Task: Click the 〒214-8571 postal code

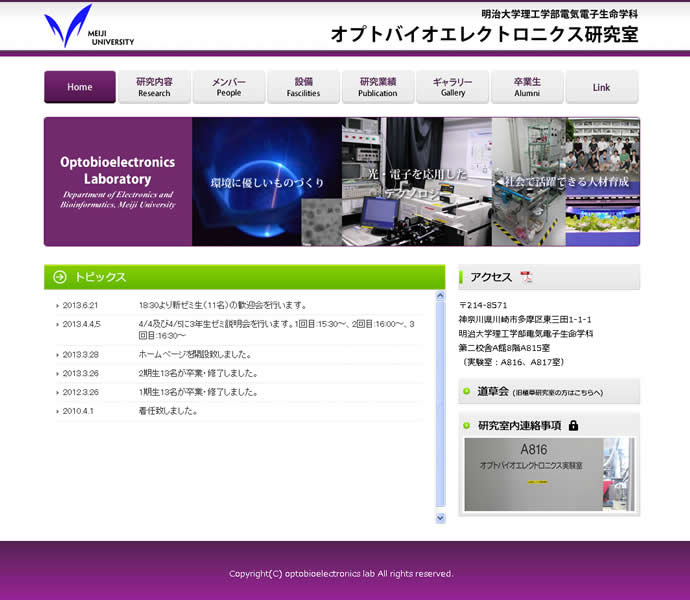Action: tap(483, 305)
